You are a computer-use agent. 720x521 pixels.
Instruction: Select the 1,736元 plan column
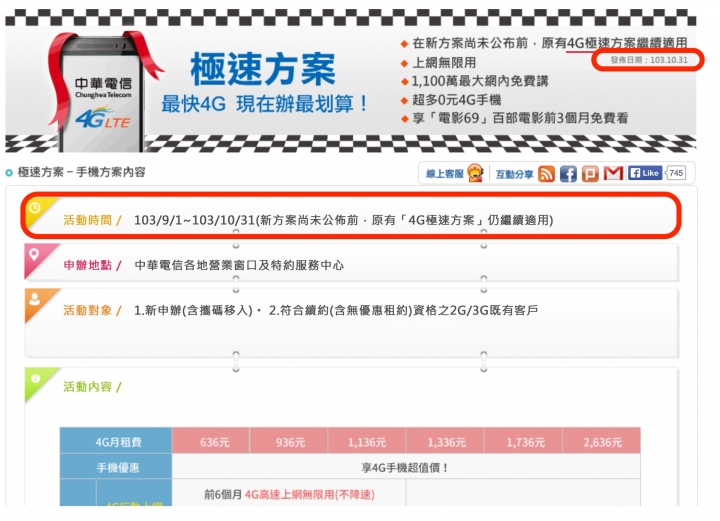click(x=523, y=441)
